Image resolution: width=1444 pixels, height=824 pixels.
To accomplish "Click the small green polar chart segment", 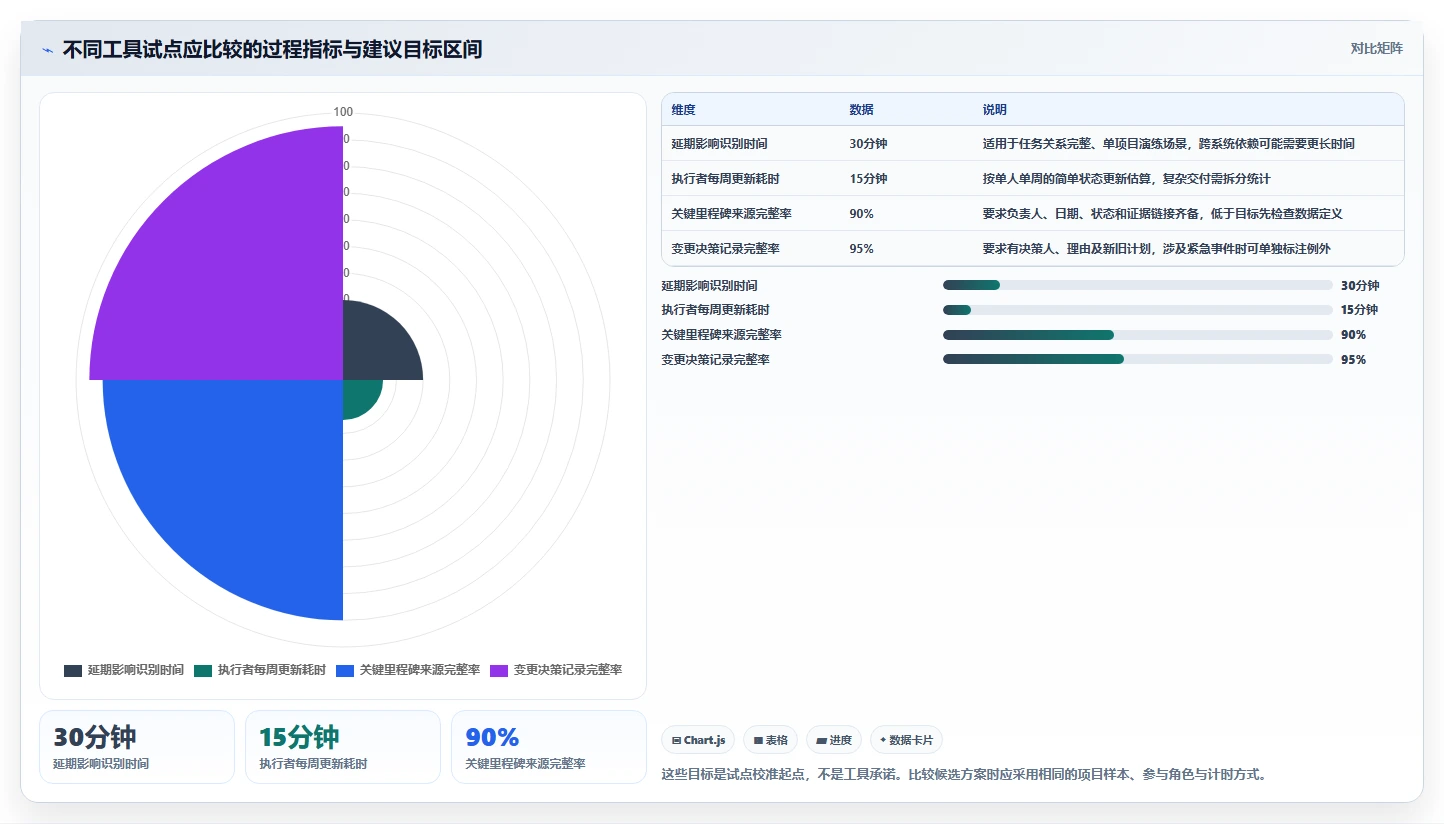I will (x=358, y=395).
